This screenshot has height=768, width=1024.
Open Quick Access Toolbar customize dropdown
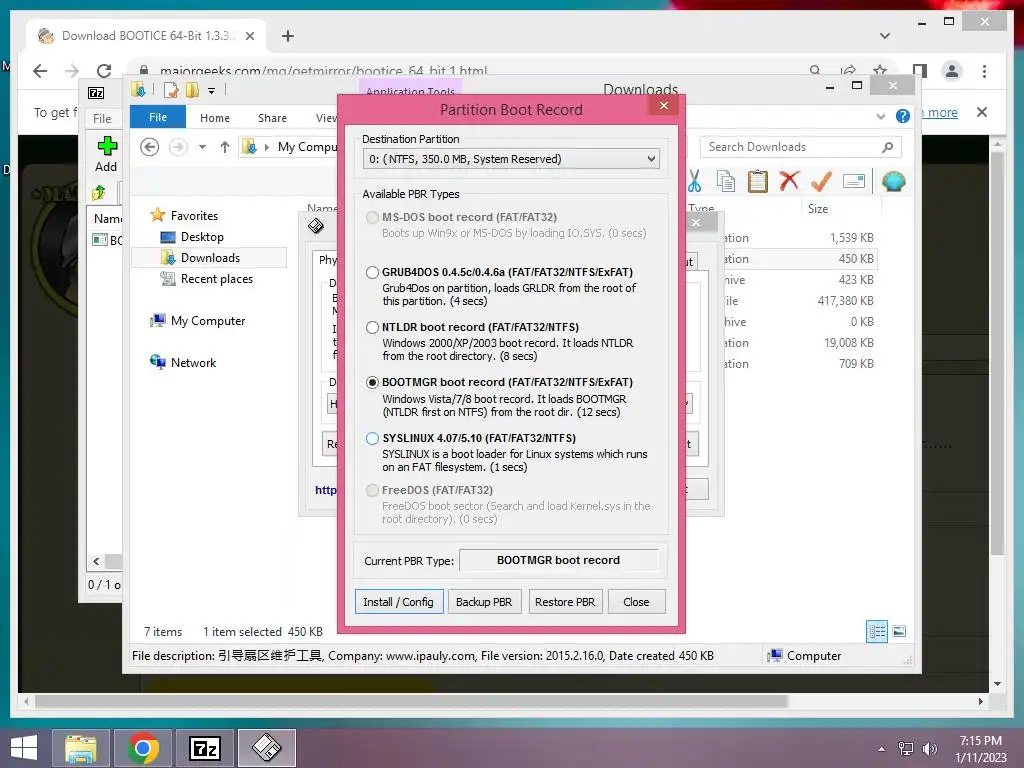click(212, 91)
